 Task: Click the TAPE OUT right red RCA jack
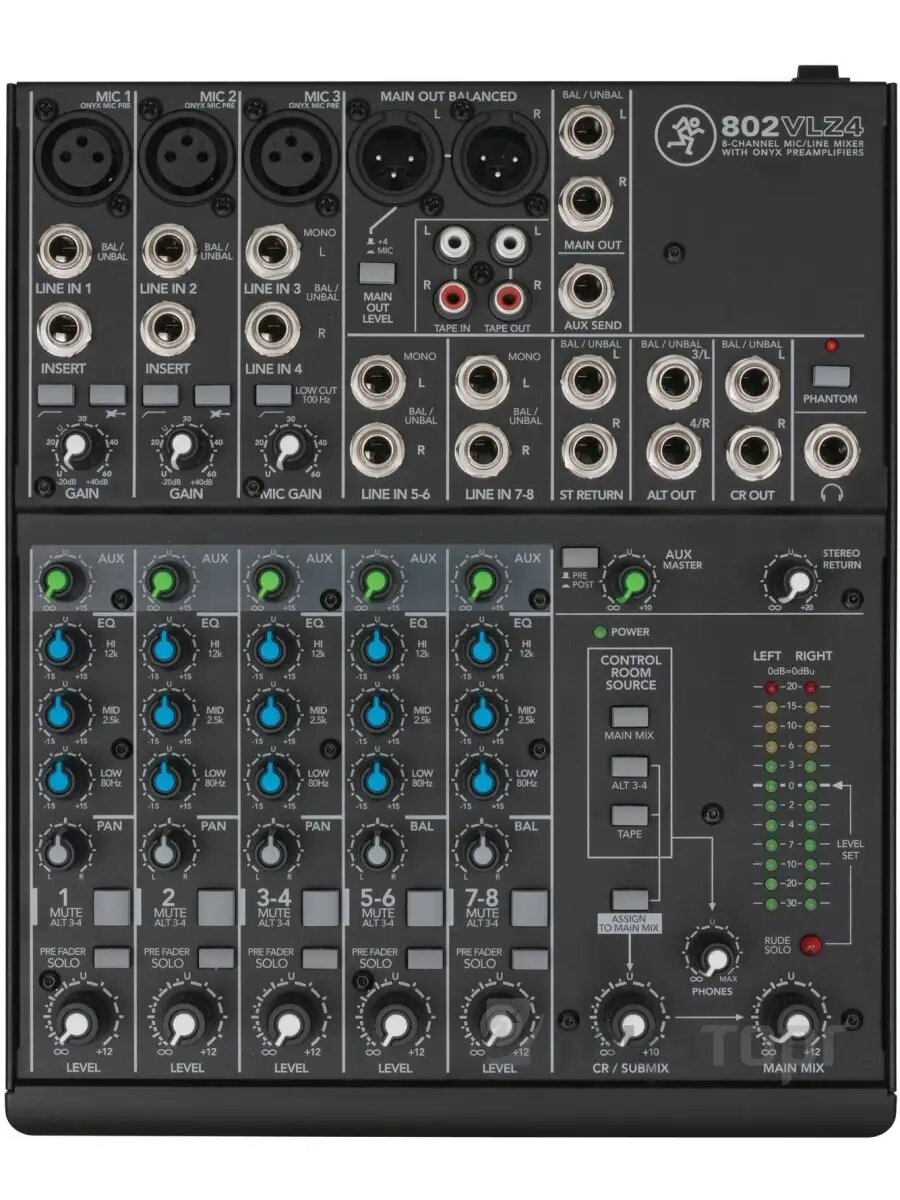click(509, 296)
